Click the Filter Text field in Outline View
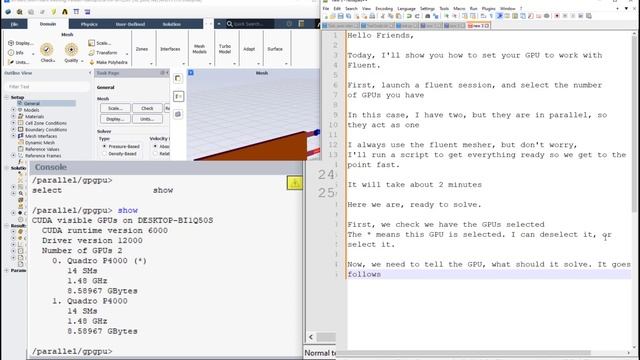 point(47,87)
